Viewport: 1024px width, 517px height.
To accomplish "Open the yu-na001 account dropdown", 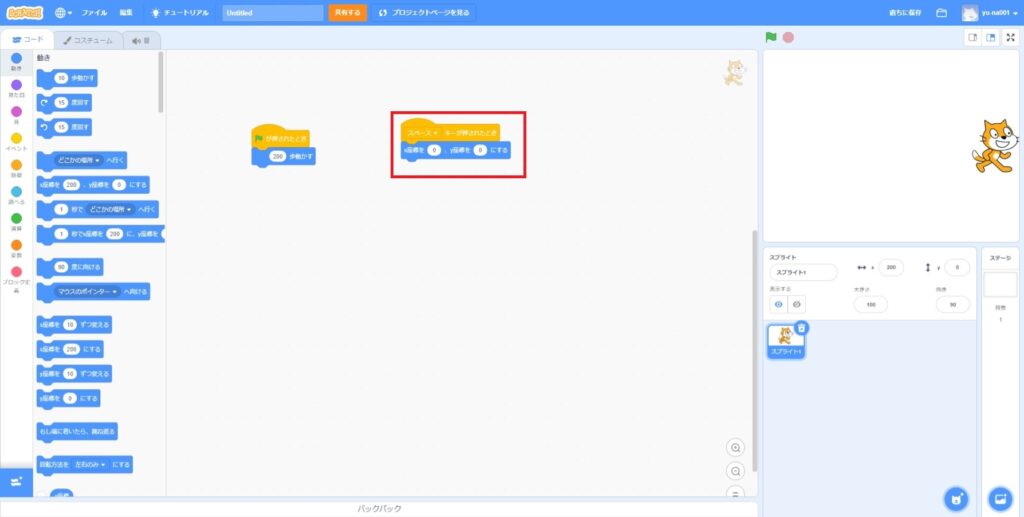I will pos(990,12).
